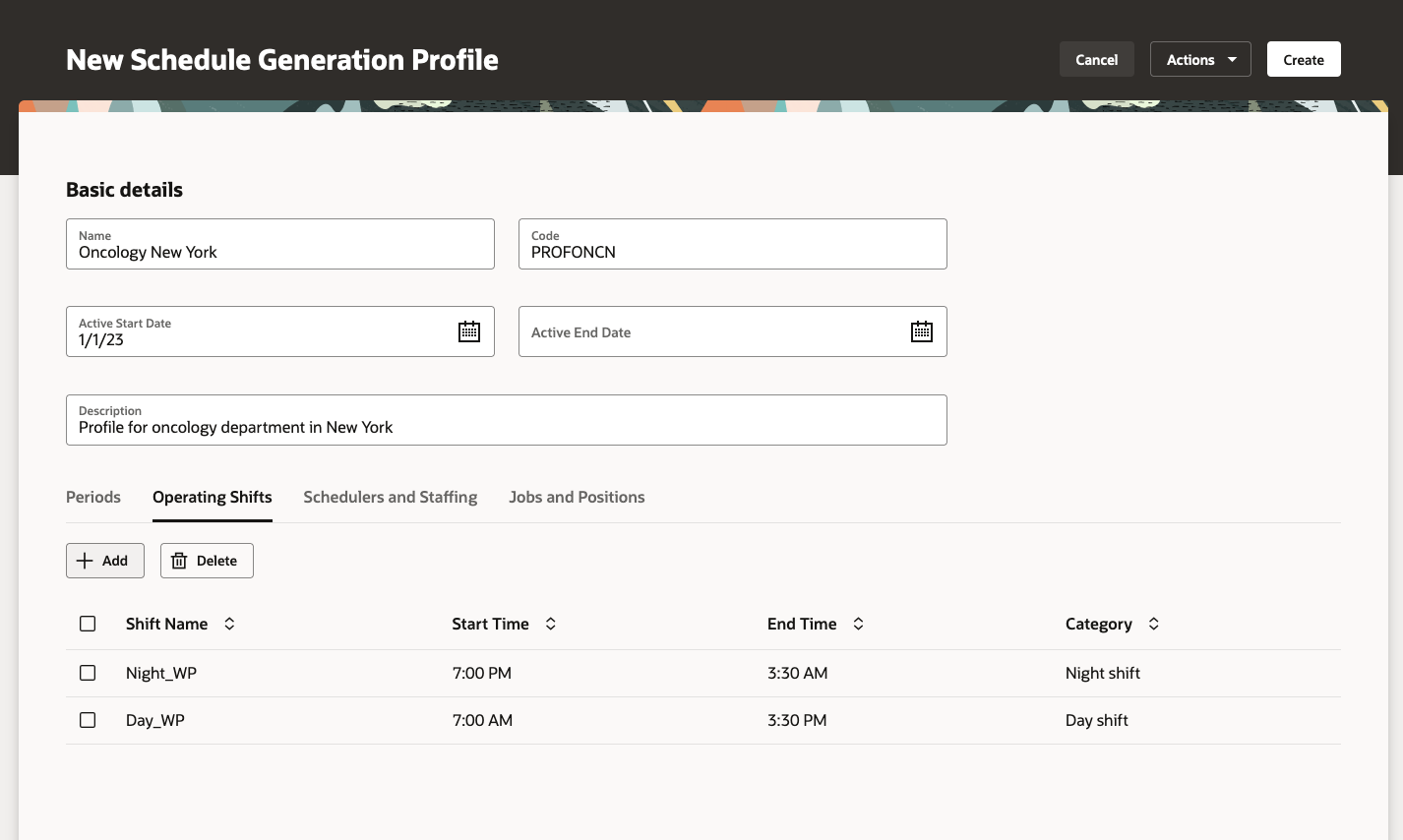Edit the Description field text

click(506, 426)
